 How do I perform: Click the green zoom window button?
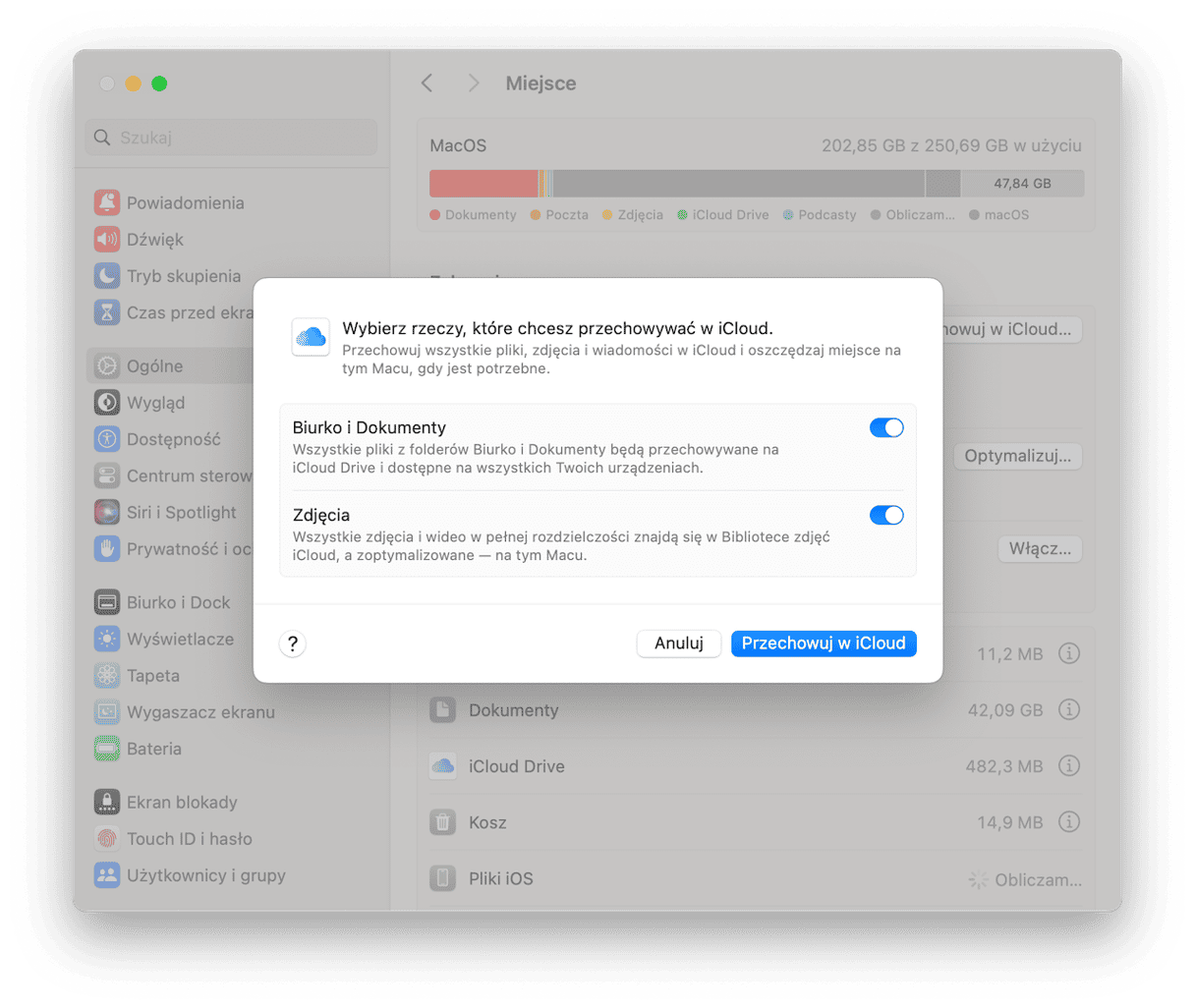[159, 84]
